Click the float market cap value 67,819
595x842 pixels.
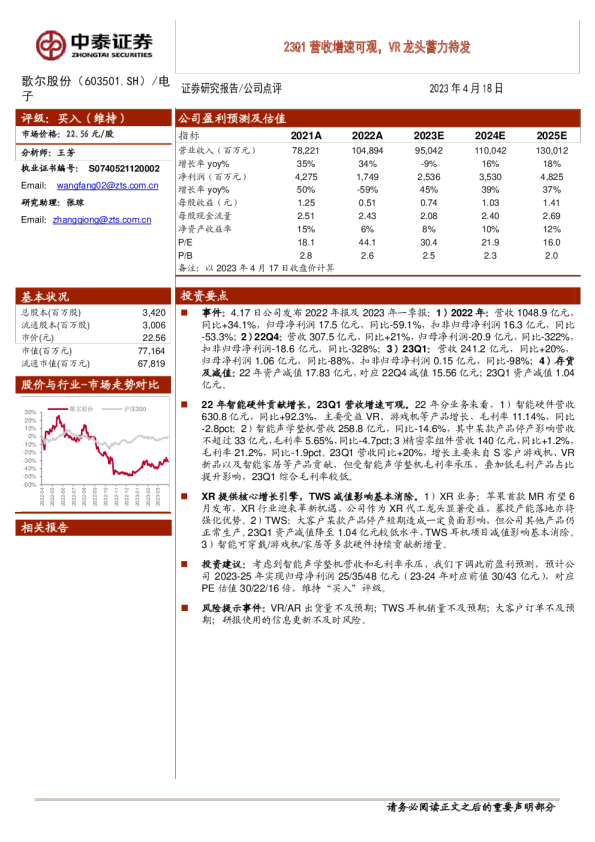[x=151, y=364]
